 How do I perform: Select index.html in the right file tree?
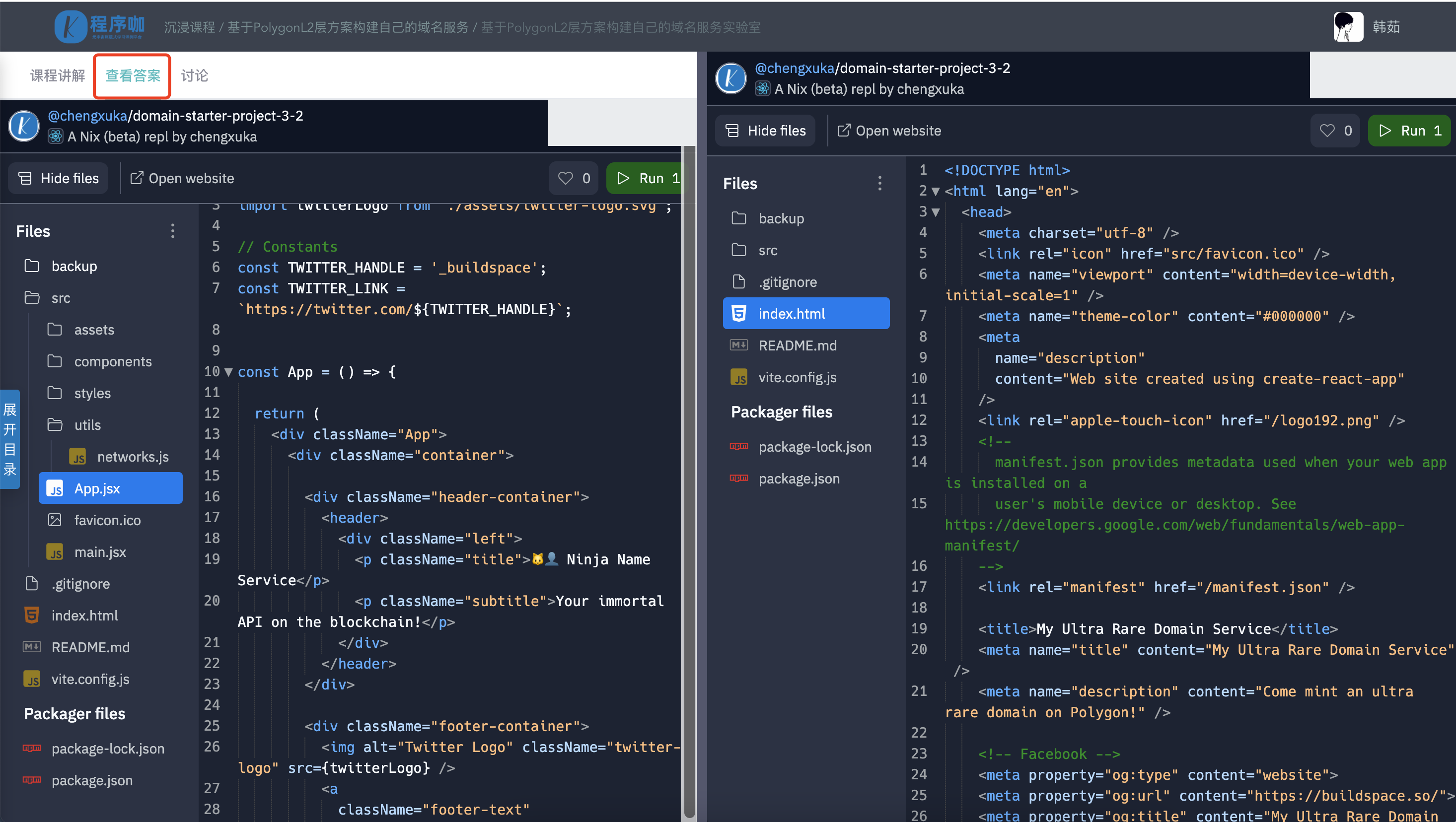click(806, 314)
